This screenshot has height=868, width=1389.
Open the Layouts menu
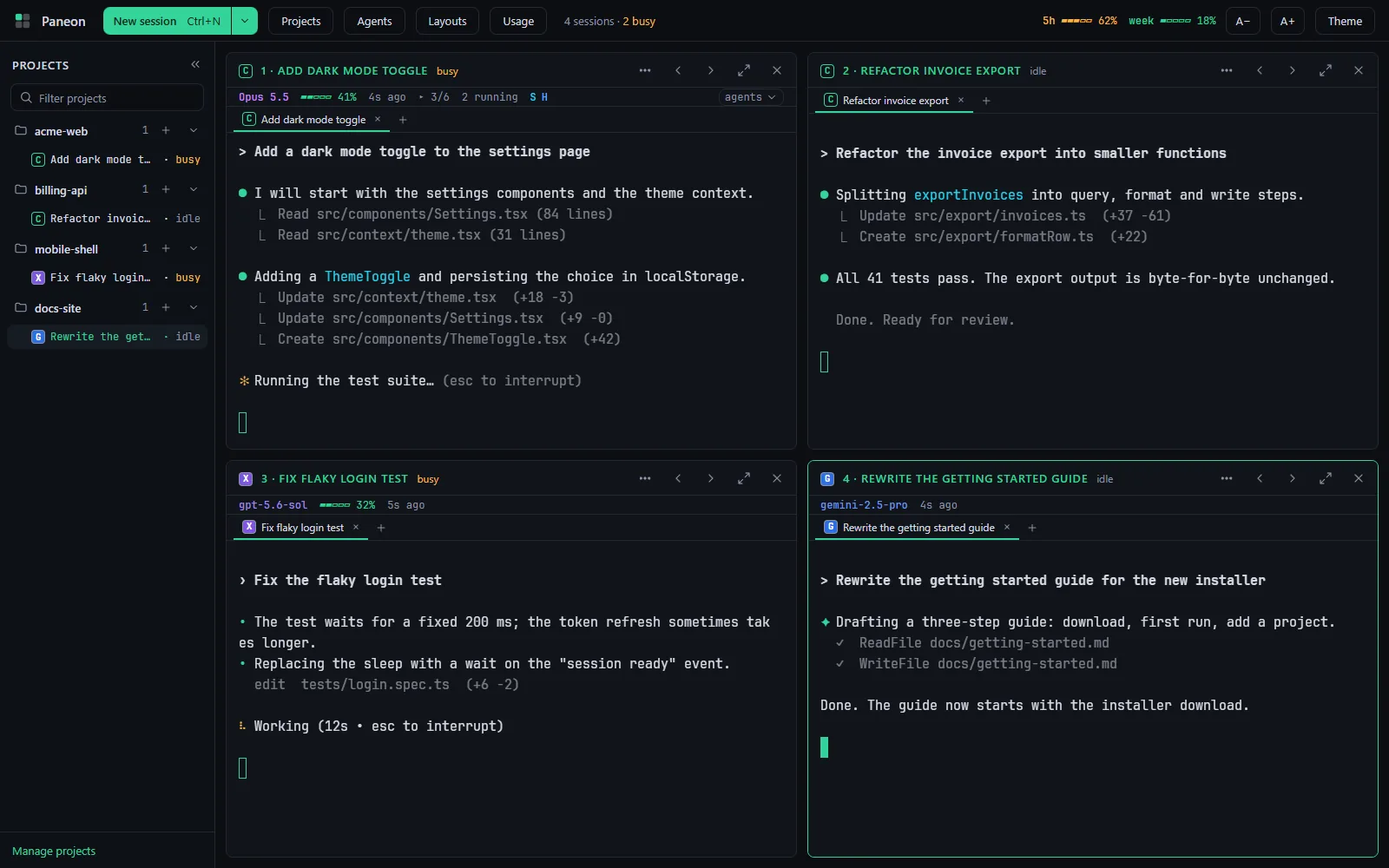click(447, 21)
